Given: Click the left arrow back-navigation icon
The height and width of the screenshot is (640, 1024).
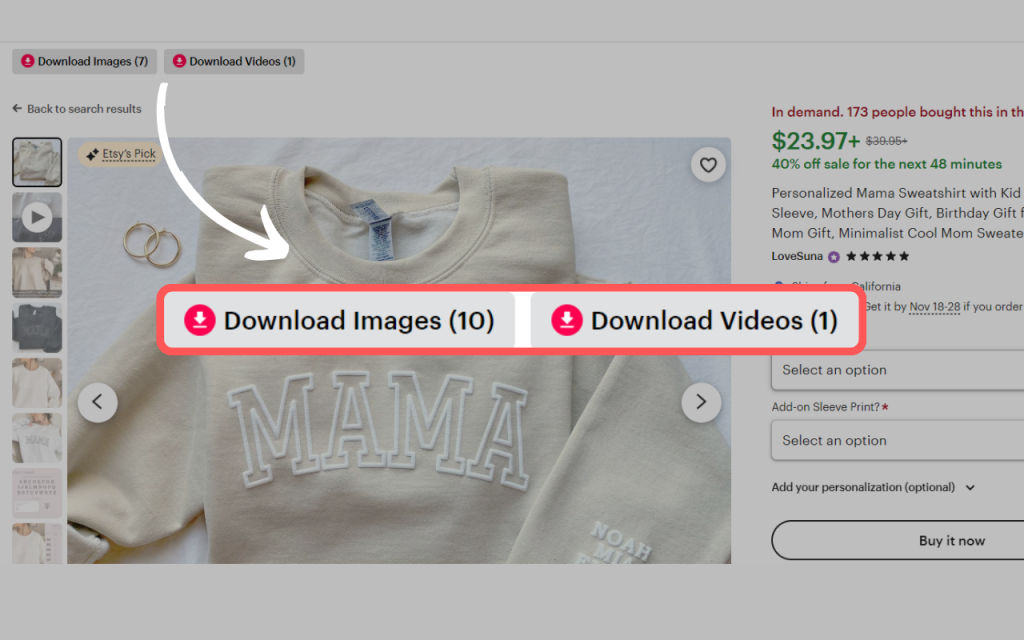Looking at the screenshot, I should tap(16, 108).
